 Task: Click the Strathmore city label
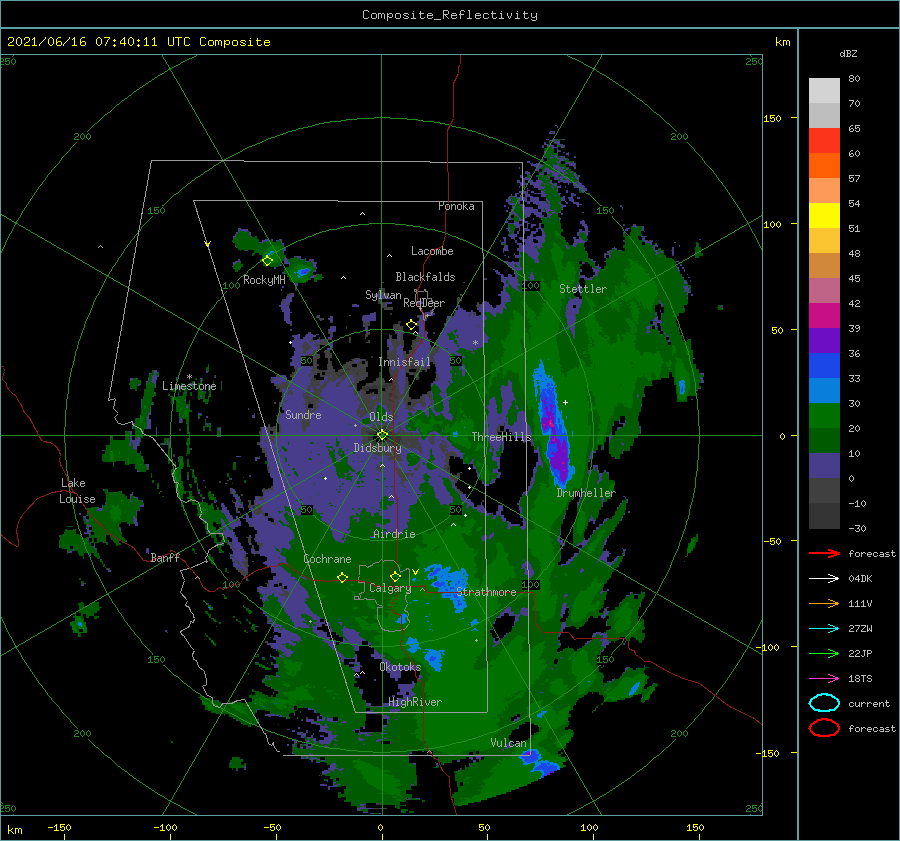pos(486,592)
